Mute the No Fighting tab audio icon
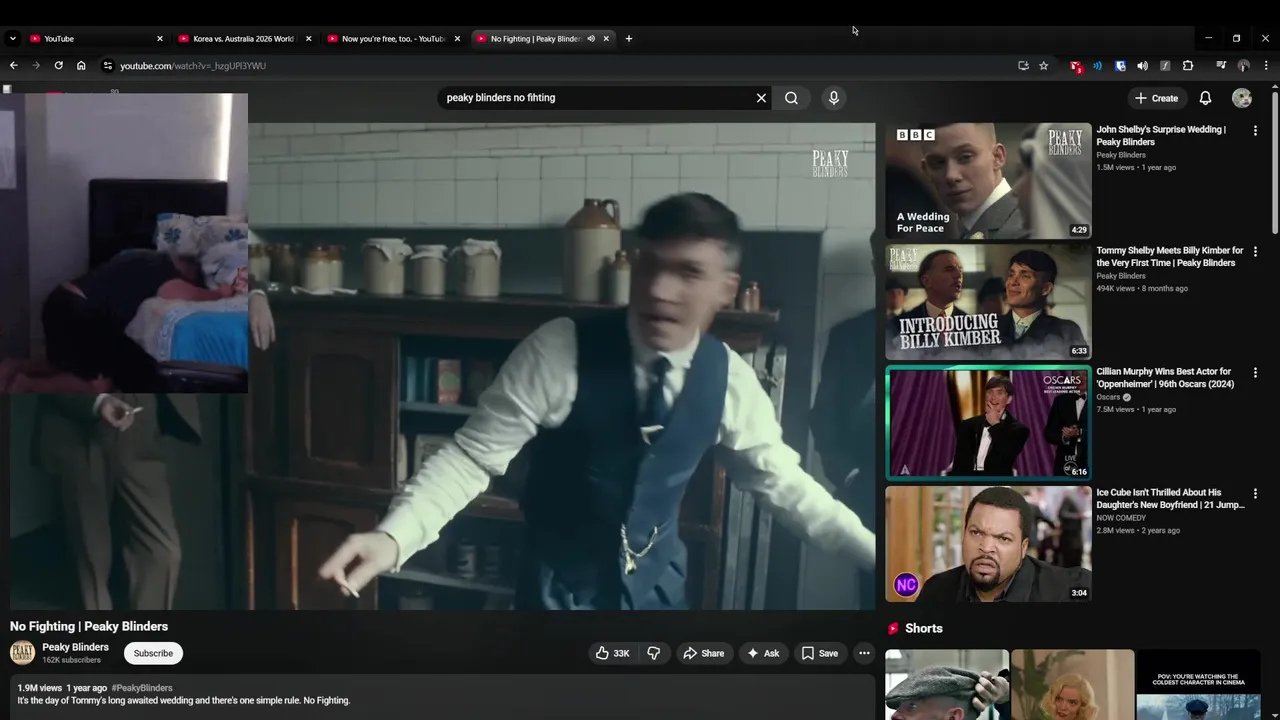1280x720 pixels. (x=591, y=38)
